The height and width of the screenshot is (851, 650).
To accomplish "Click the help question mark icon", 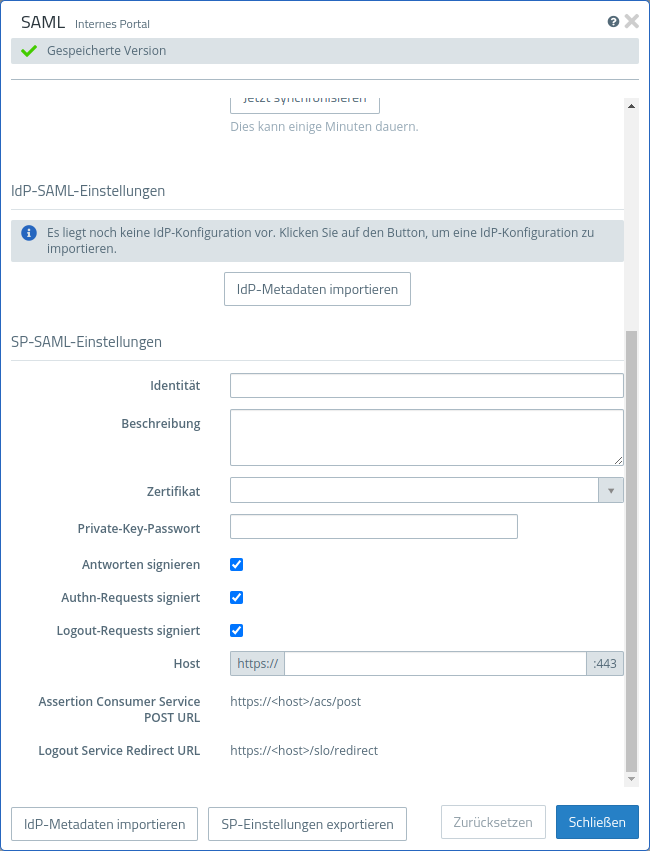I will pos(613,21).
